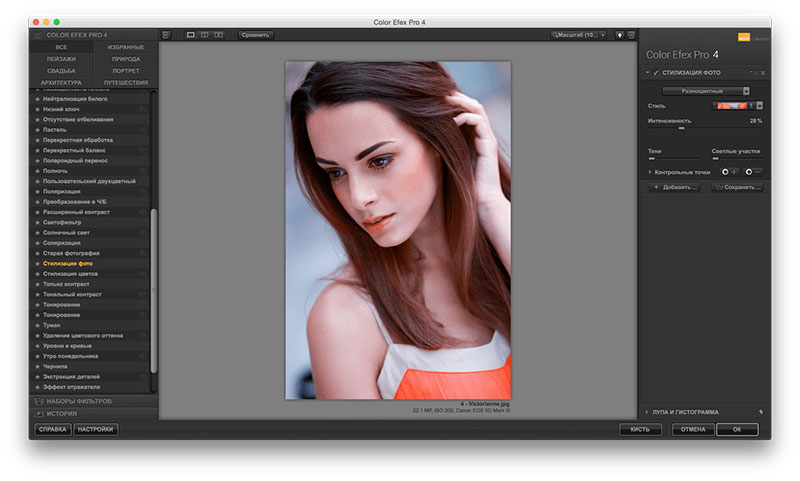Expand the Контрольные точки section
The image size is (800, 481).
tap(650, 172)
